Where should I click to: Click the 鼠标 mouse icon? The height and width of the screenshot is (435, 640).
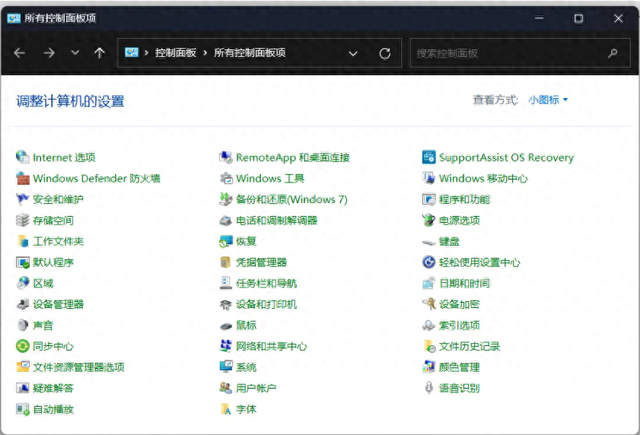pyautogui.click(x=226, y=325)
